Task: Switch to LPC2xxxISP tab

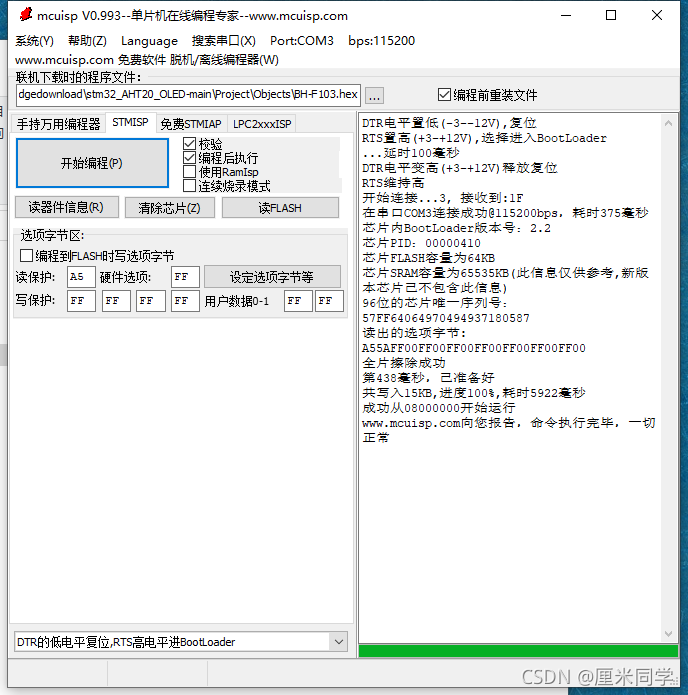Action: pos(262,124)
